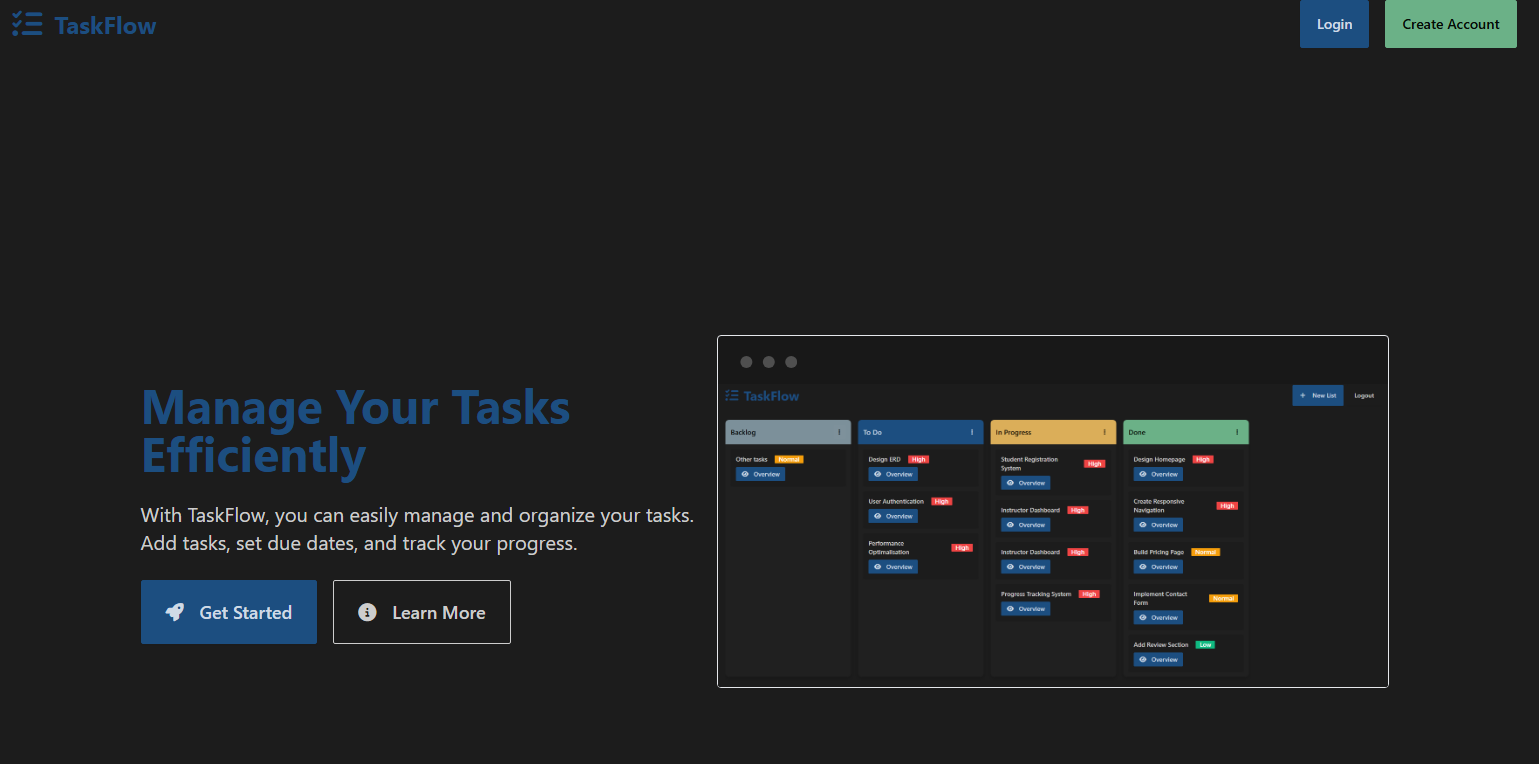This screenshot has width=1539, height=764.
Task: Click the eye icon under 'Create Responsive Navigation'
Action: 1143,525
